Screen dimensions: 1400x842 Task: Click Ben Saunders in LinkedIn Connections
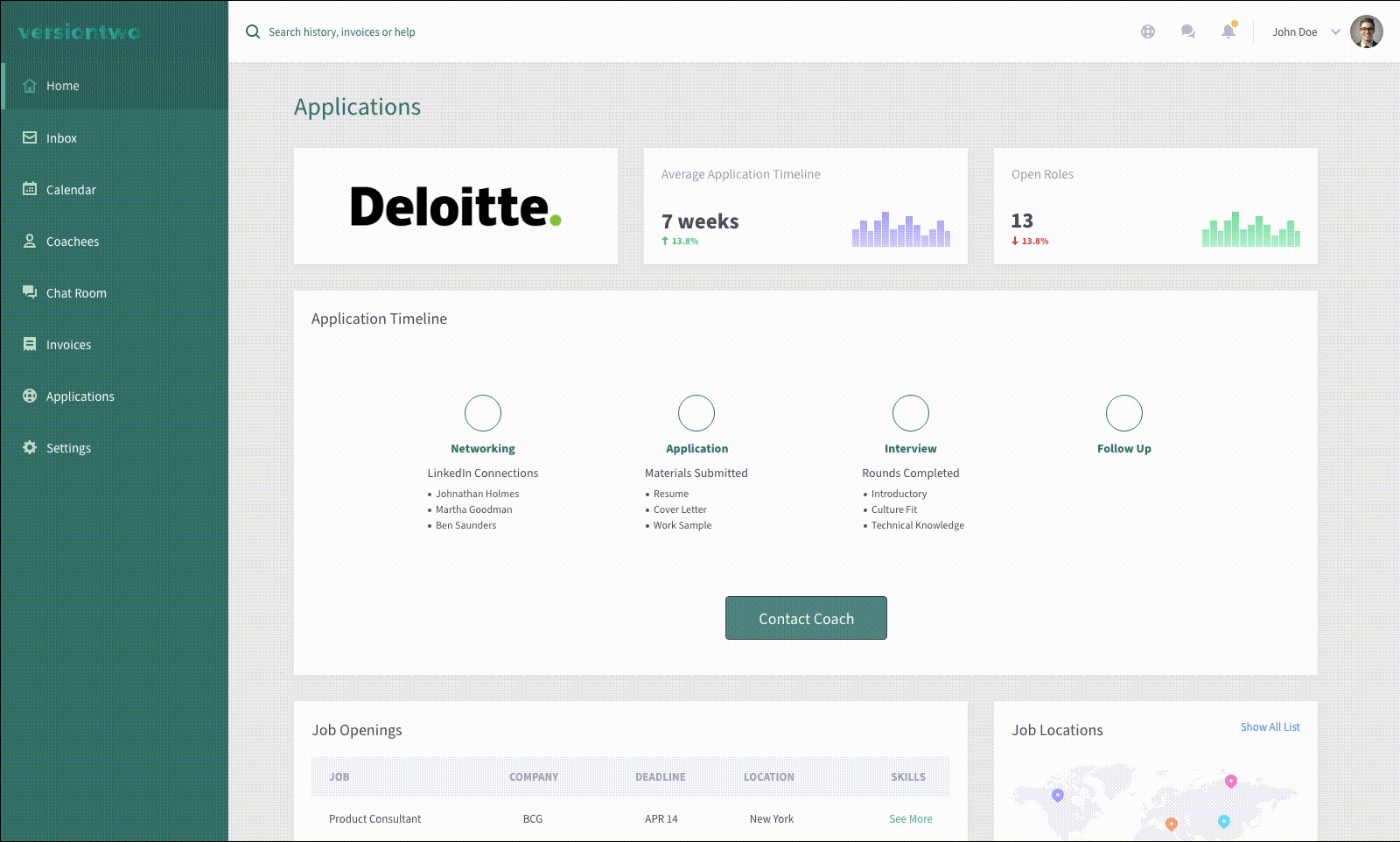[466, 525]
